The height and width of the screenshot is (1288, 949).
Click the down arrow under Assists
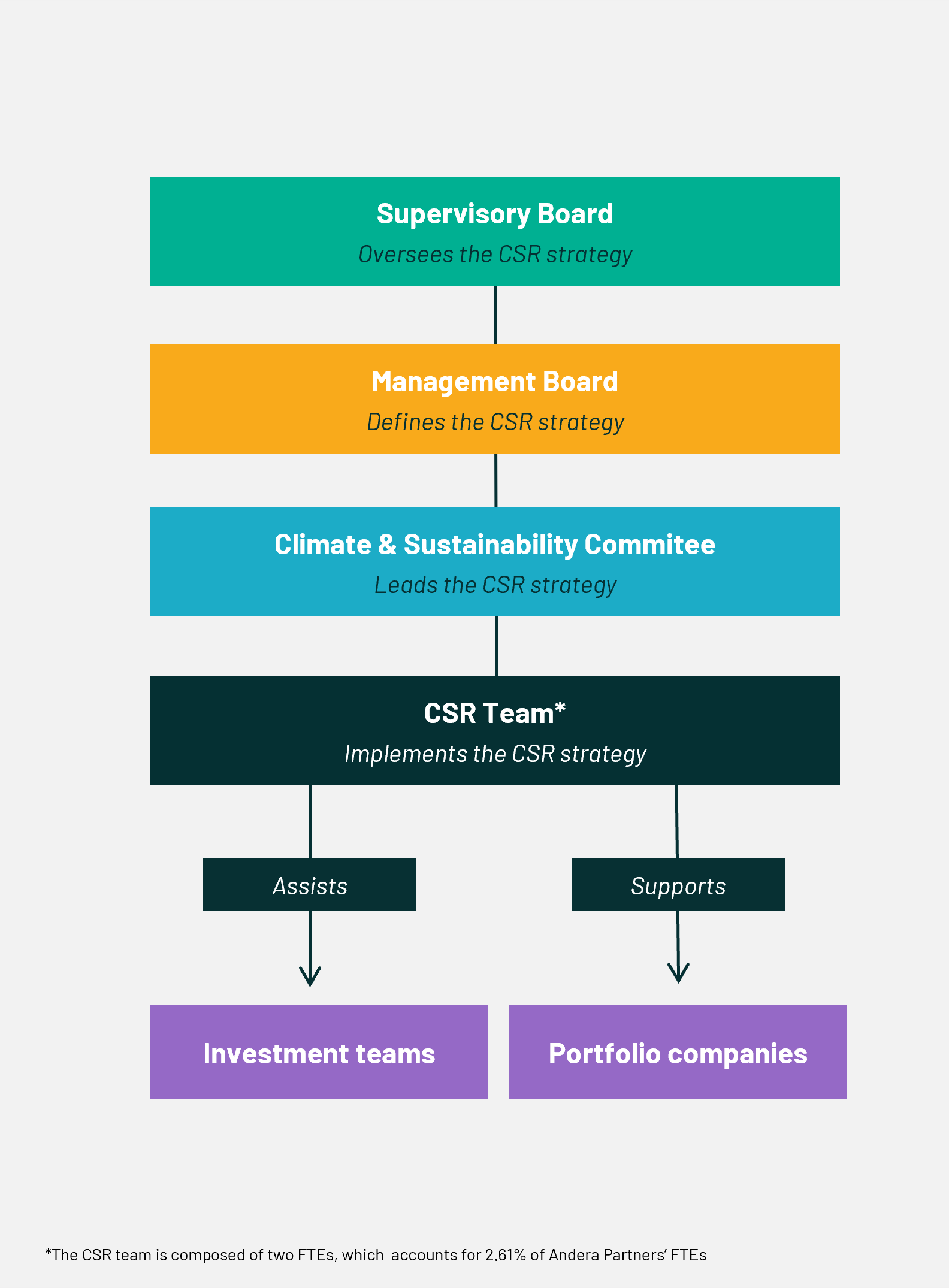pos(310,949)
